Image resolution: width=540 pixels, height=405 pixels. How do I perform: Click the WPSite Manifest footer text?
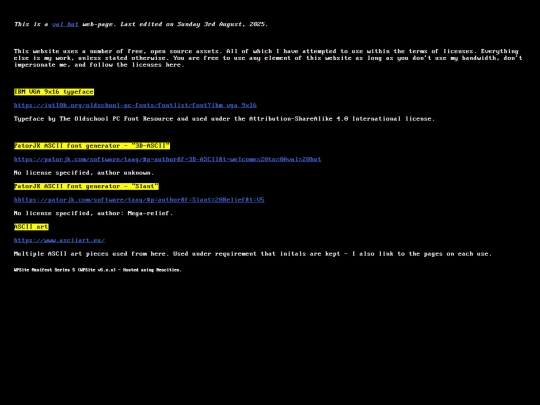(x=97, y=270)
